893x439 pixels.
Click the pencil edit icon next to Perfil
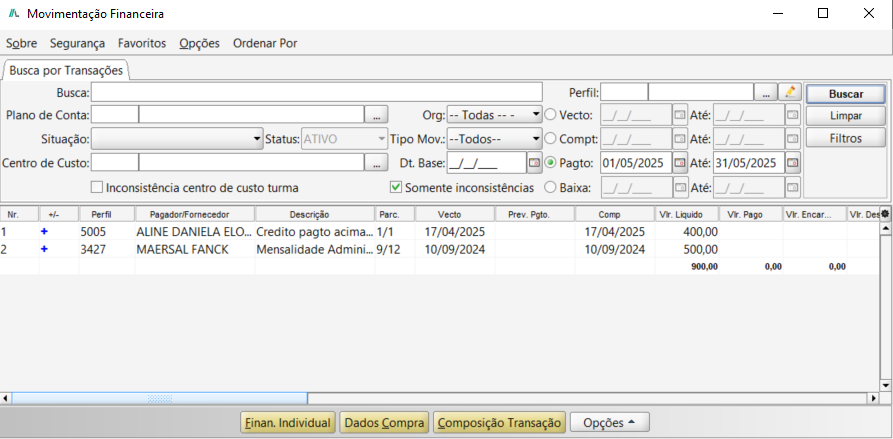click(x=790, y=92)
